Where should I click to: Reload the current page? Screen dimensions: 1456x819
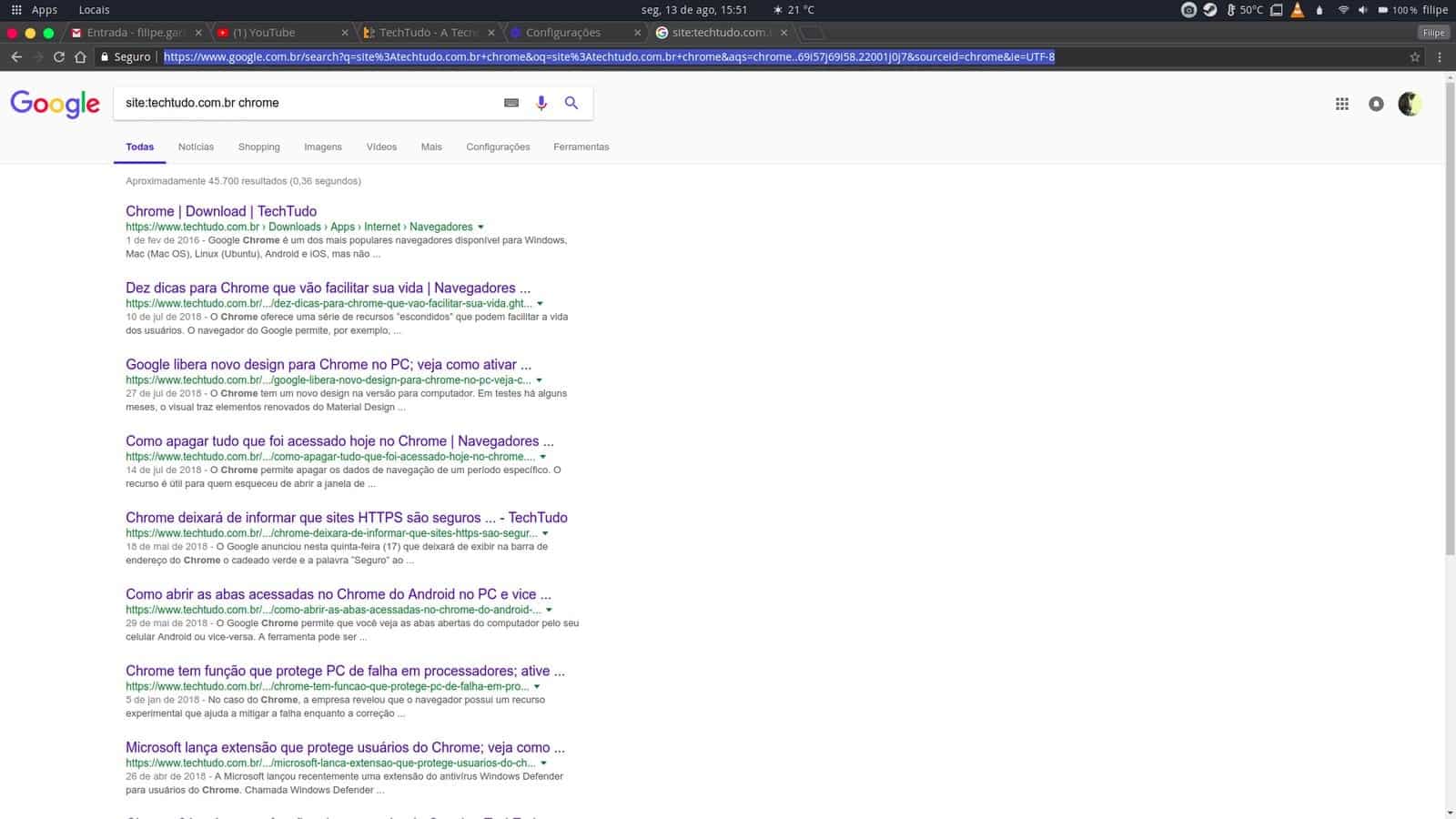[59, 56]
